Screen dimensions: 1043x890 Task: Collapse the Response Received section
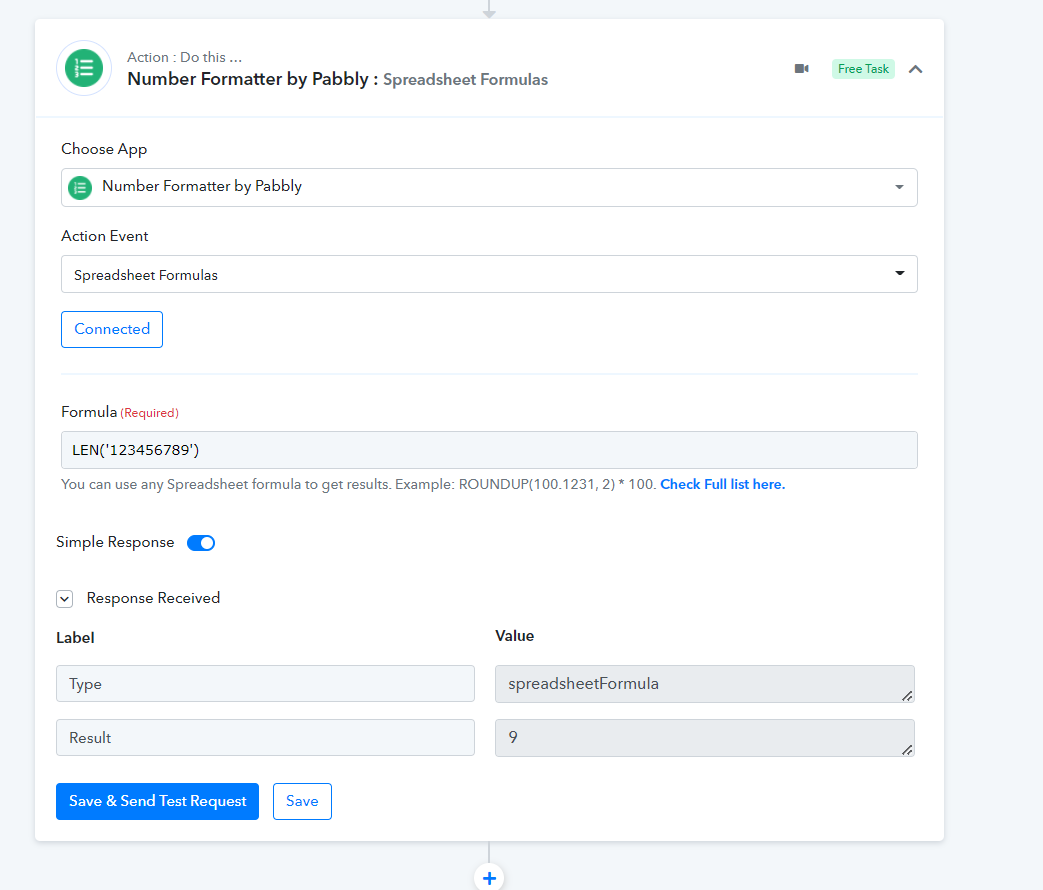65,599
